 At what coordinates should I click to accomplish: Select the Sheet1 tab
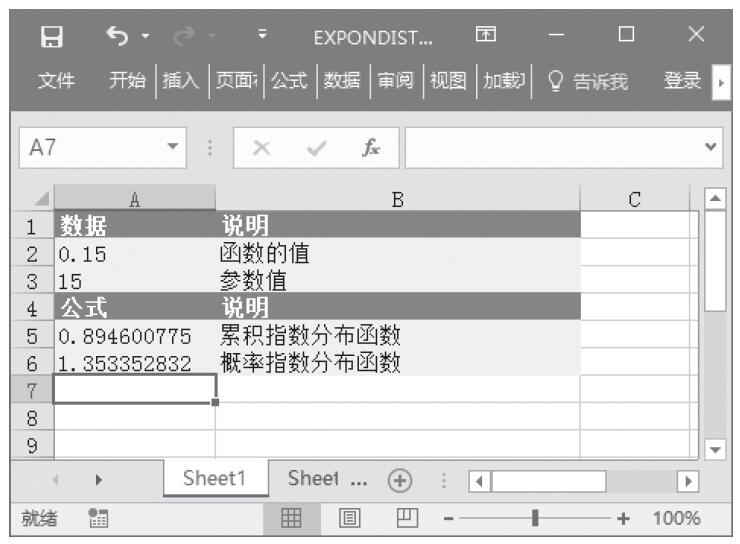pos(214,479)
